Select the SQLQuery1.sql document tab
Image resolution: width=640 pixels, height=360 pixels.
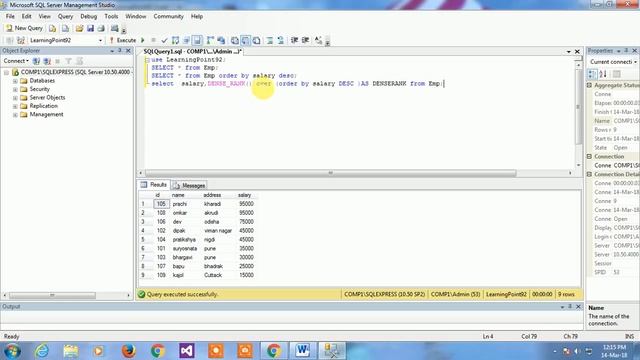pos(192,51)
